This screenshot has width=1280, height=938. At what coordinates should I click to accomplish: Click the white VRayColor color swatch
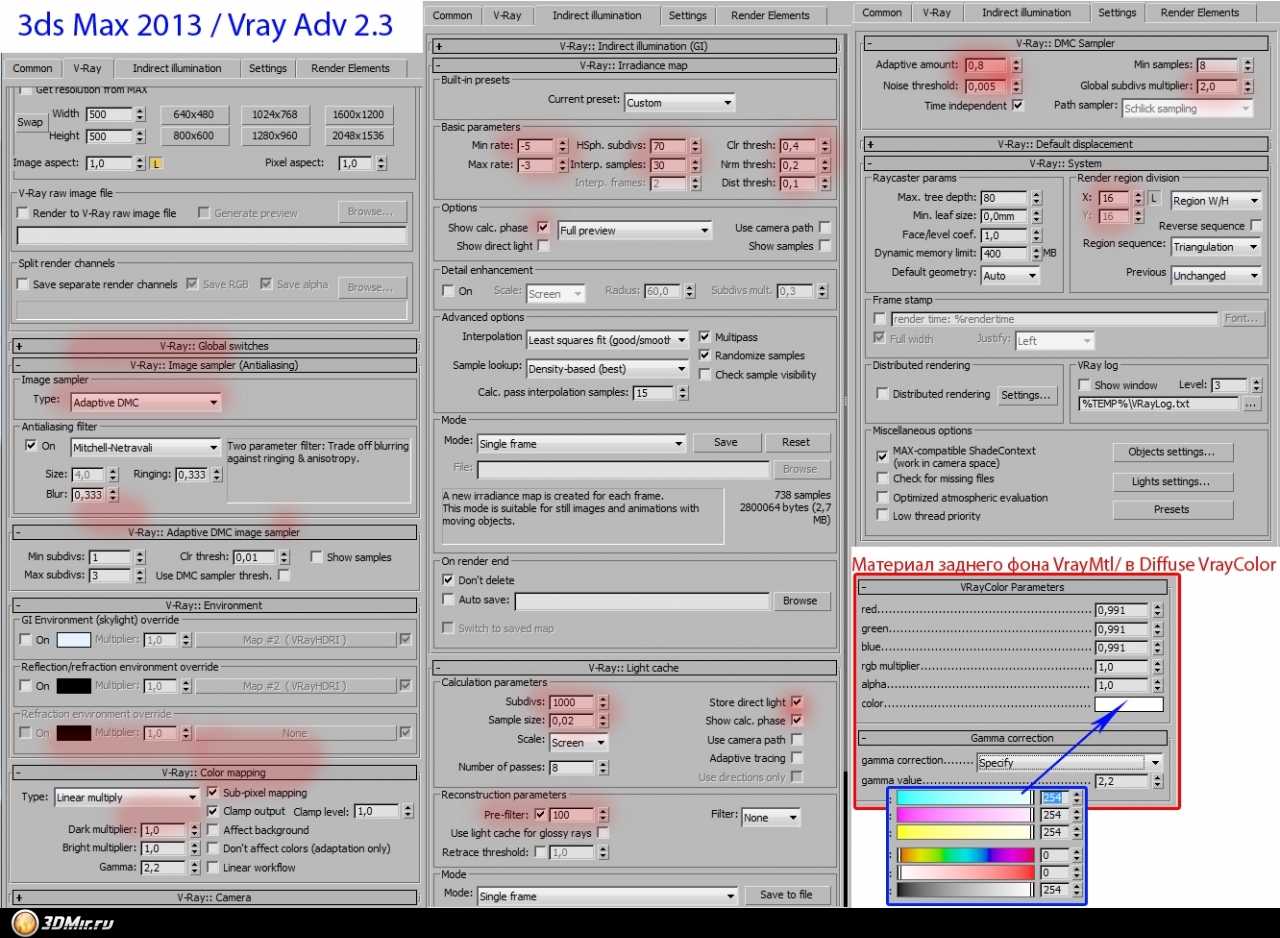pos(1129,705)
